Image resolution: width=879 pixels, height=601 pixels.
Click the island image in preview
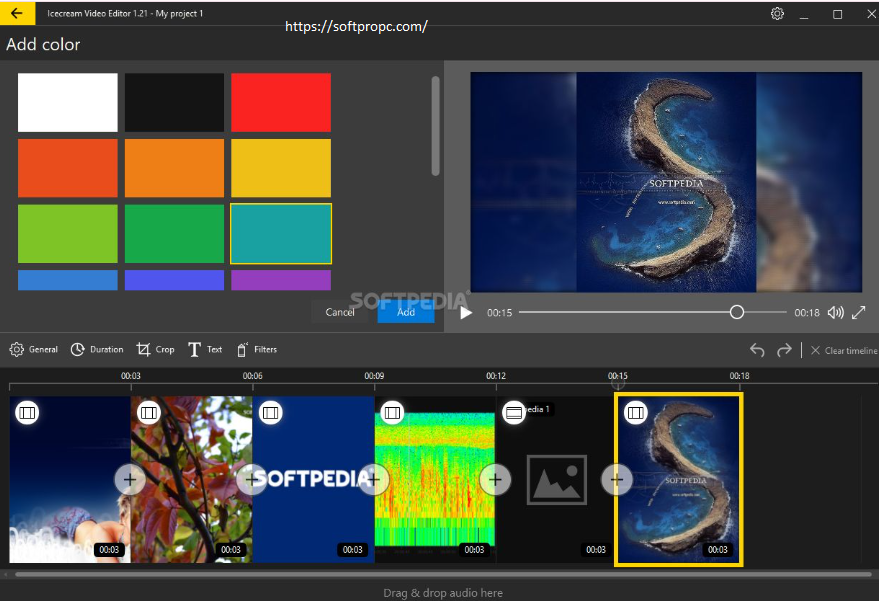(x=666, y=182)
